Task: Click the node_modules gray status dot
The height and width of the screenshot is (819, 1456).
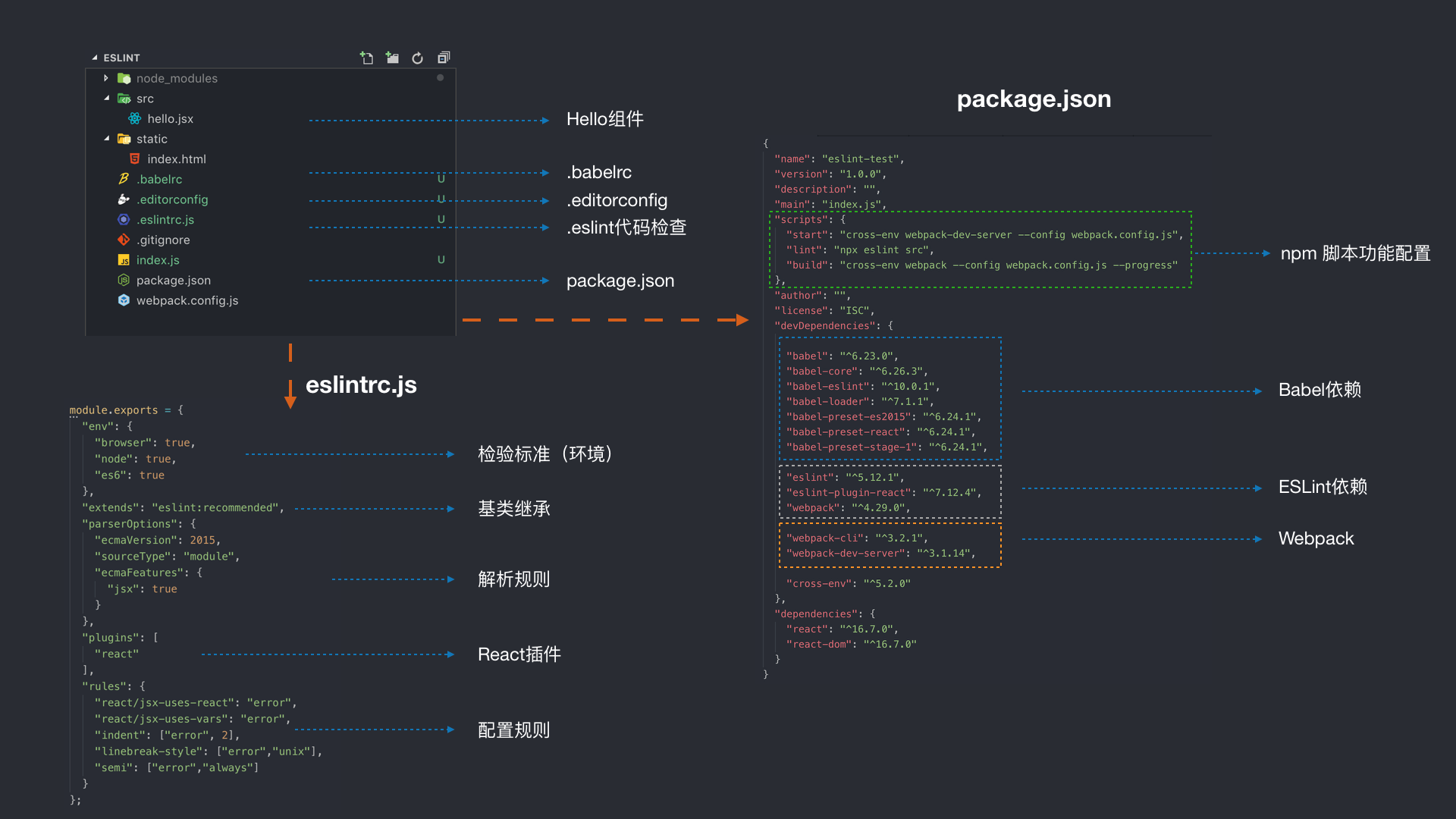Action: click(x=440, y=77)
